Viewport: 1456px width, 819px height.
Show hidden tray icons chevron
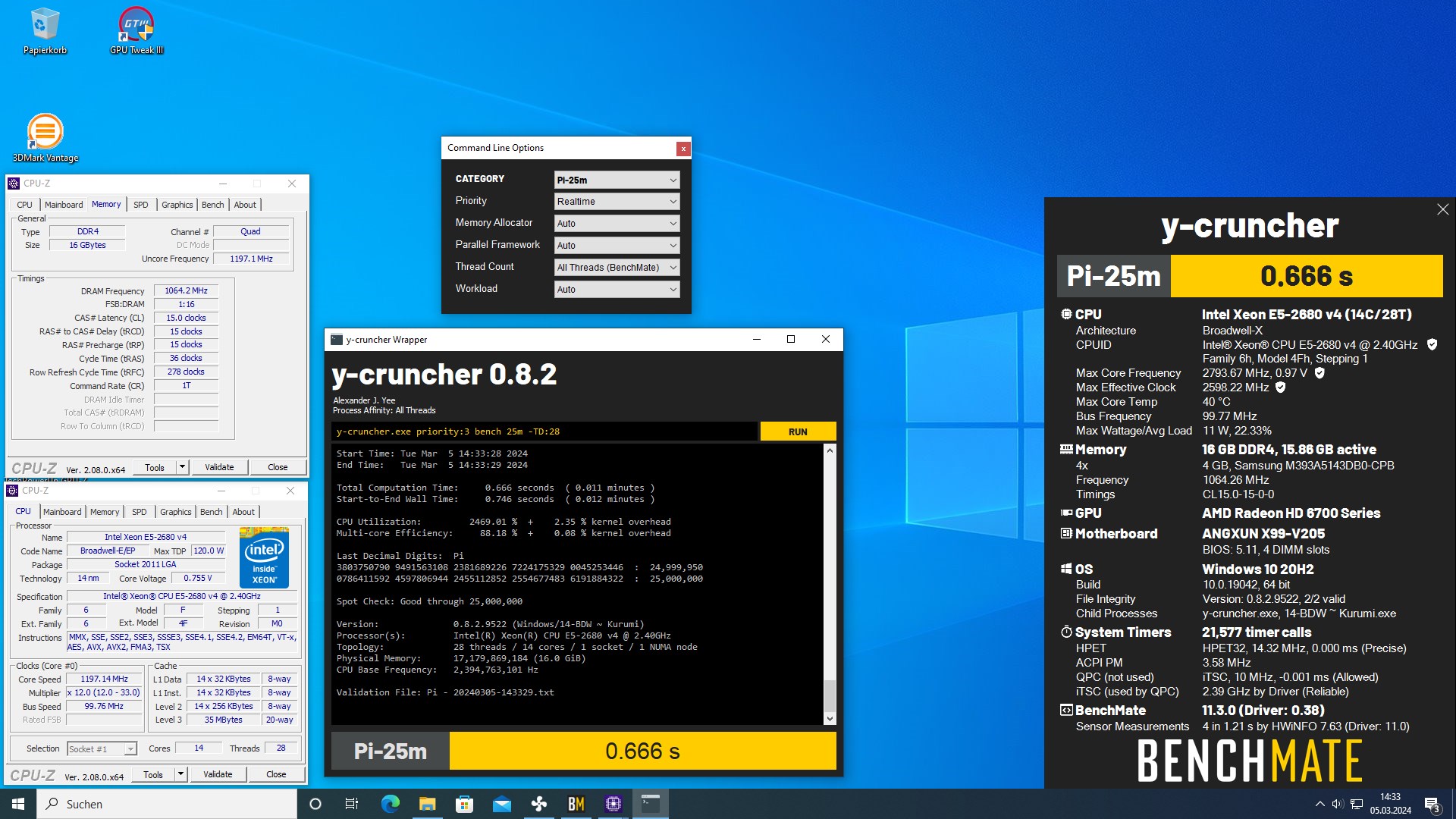coord(1319,804)
